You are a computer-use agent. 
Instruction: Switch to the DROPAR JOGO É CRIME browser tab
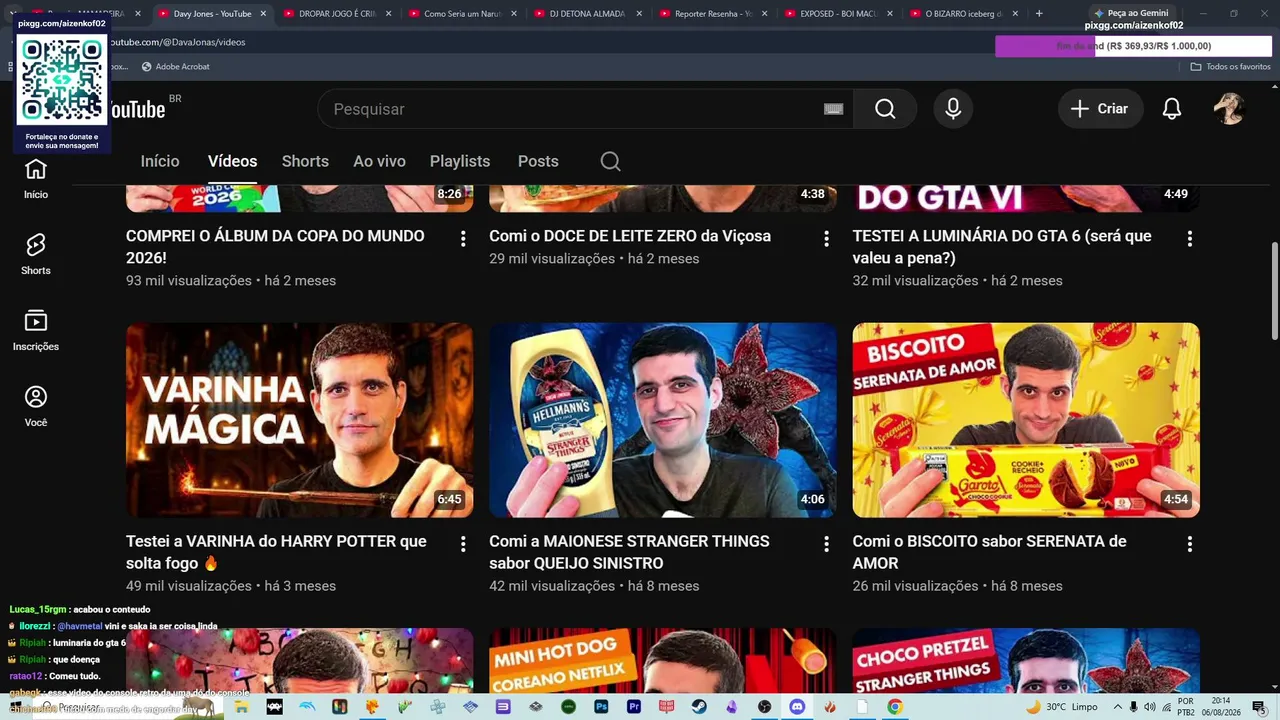click(337, 14)
